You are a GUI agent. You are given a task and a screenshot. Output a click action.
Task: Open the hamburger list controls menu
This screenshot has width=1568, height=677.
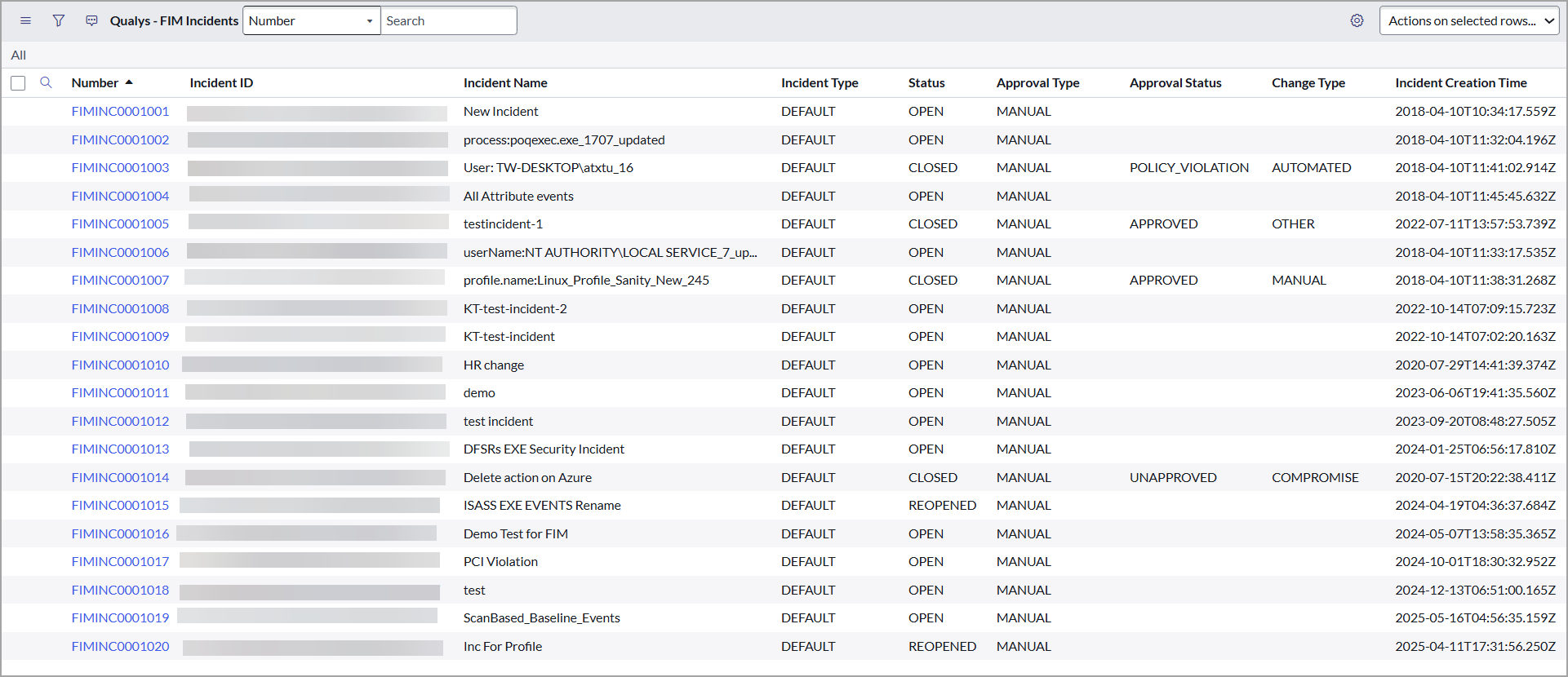click(25, 21)
